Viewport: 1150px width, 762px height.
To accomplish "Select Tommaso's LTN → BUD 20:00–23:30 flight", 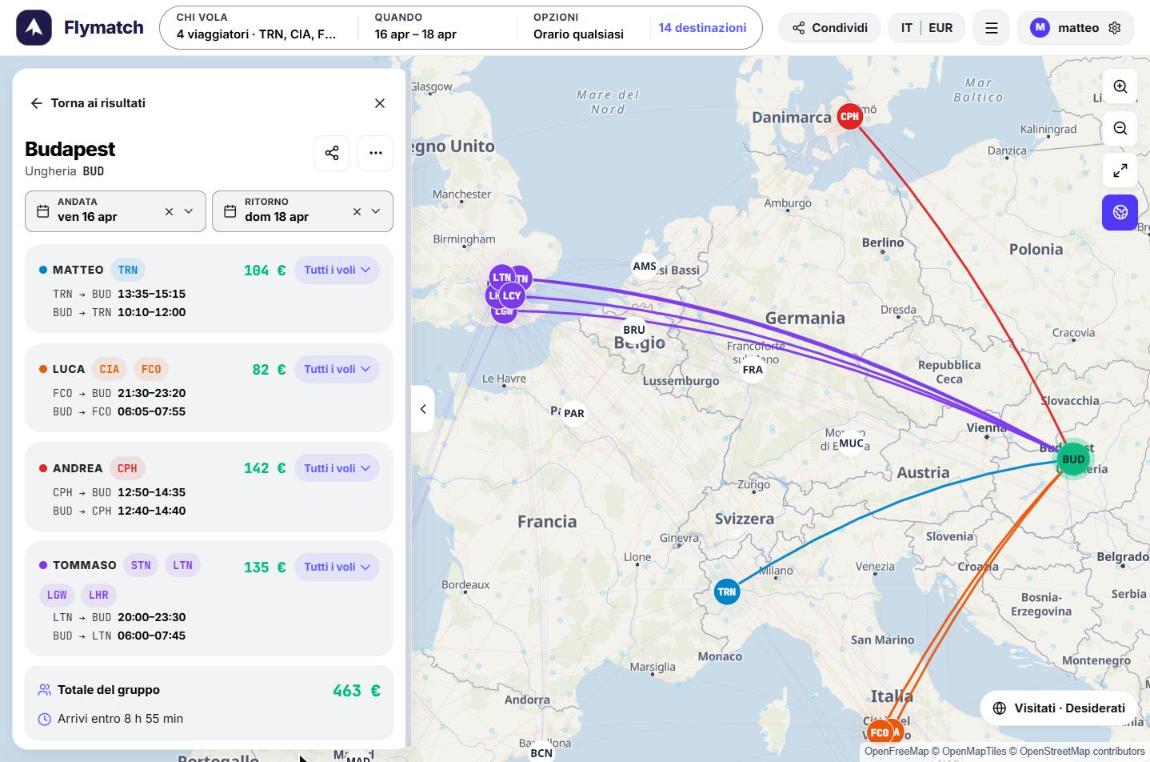I will click(119, 618).
